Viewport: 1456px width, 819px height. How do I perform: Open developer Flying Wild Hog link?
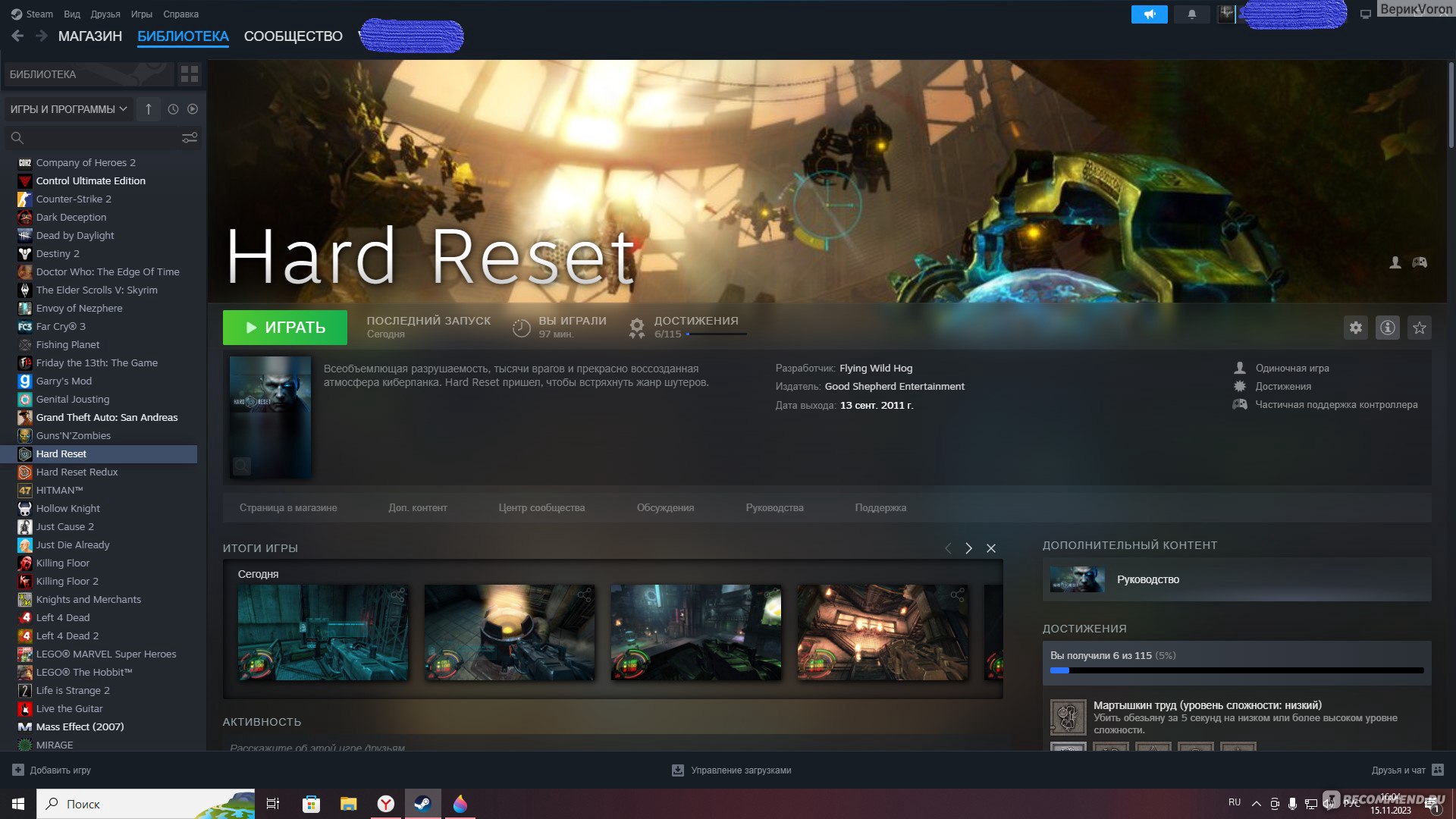[876, 369]
